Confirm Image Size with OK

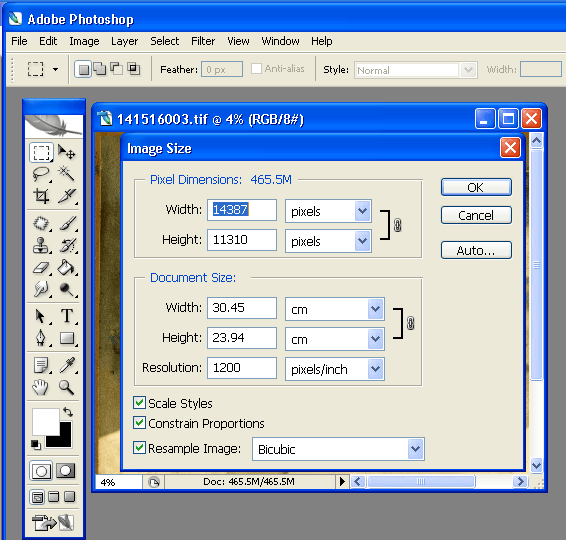pos(476,187)
